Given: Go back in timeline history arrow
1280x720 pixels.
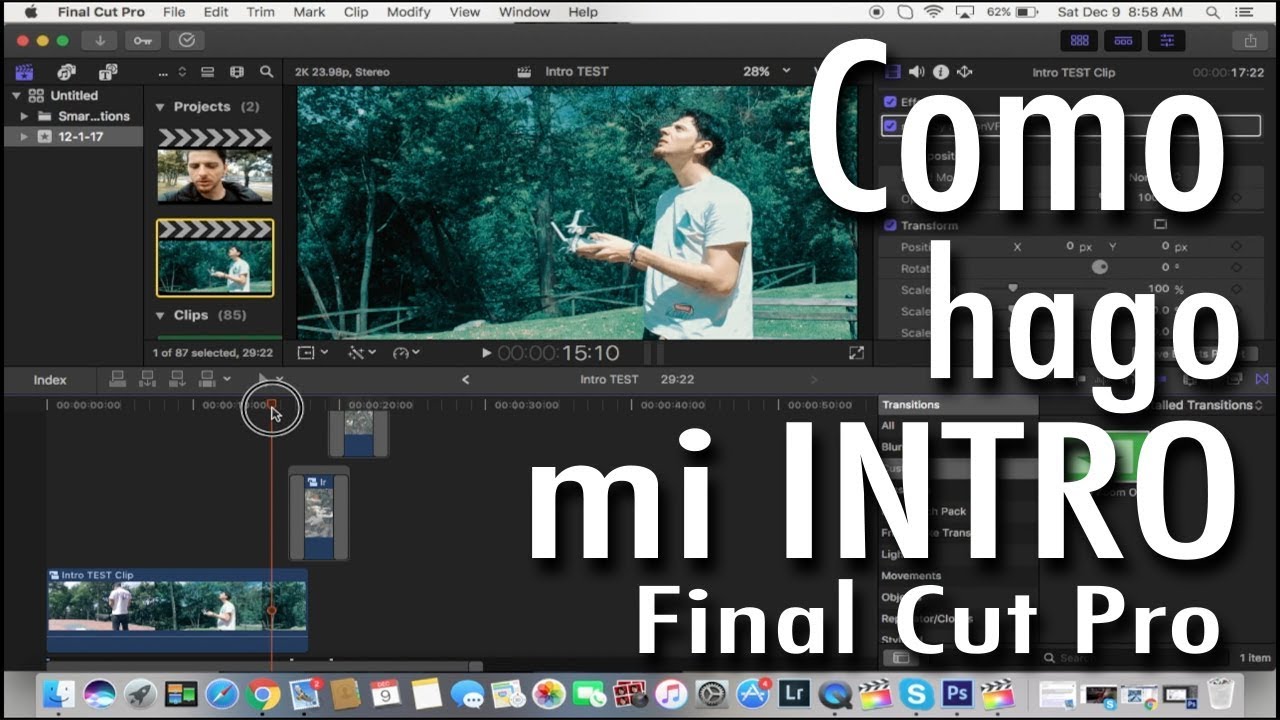Looking at the screenshot, I should tap(465, 379).
